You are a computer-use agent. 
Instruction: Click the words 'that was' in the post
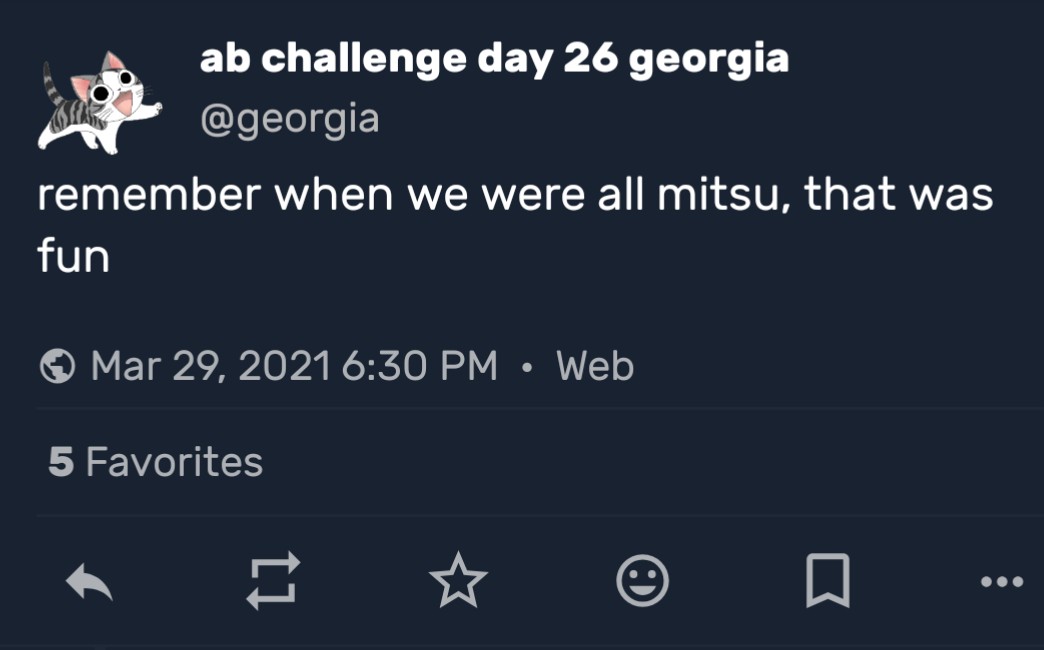(x=898, y=194)
